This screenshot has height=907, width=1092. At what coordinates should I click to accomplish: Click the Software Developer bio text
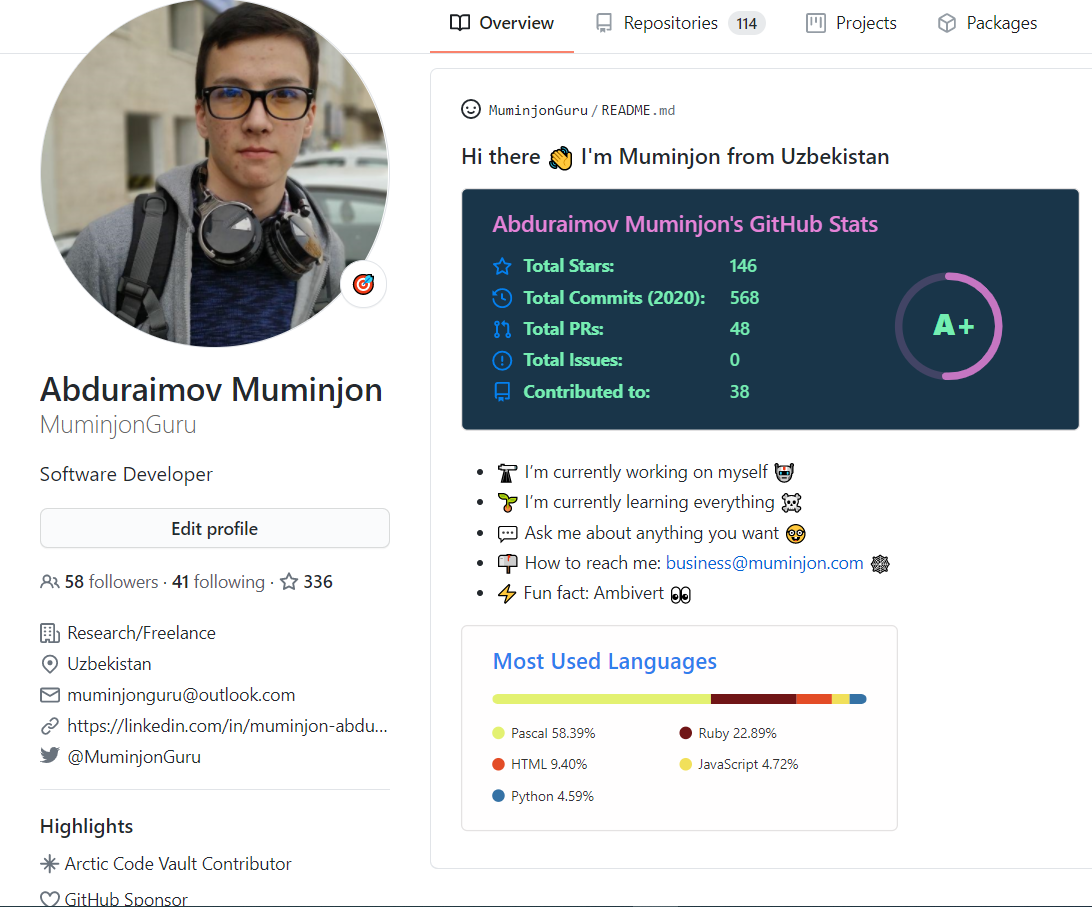[x=126, y=474]
